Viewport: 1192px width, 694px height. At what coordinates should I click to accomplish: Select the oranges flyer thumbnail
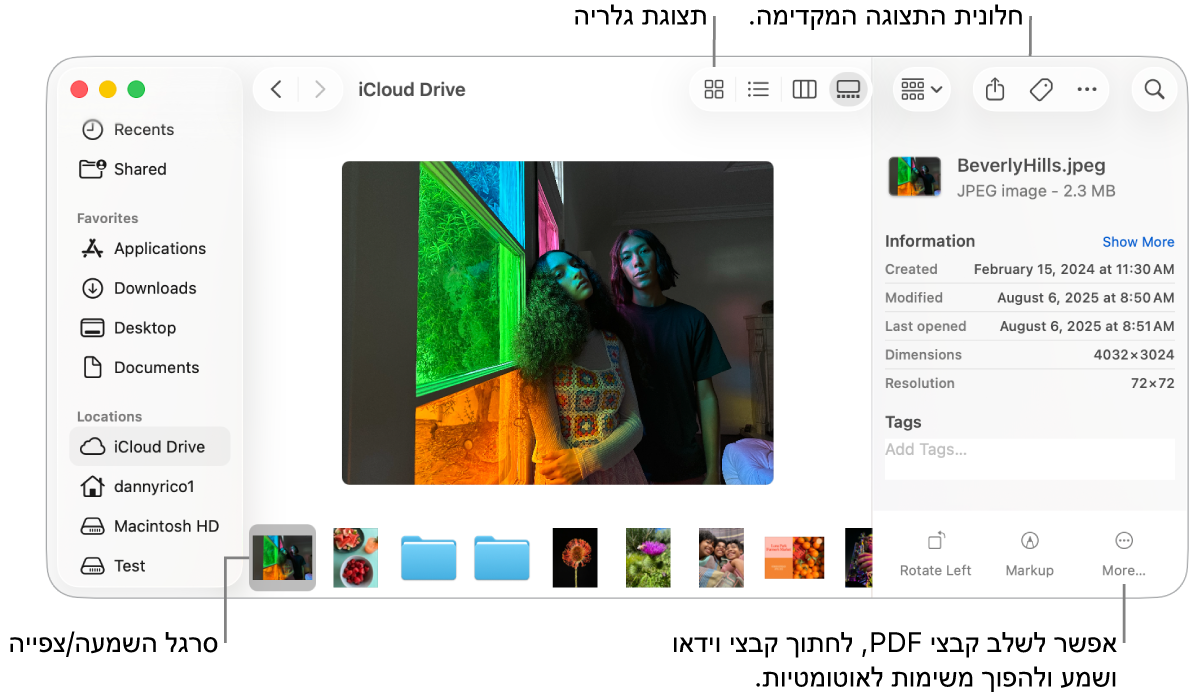point(794,557)
